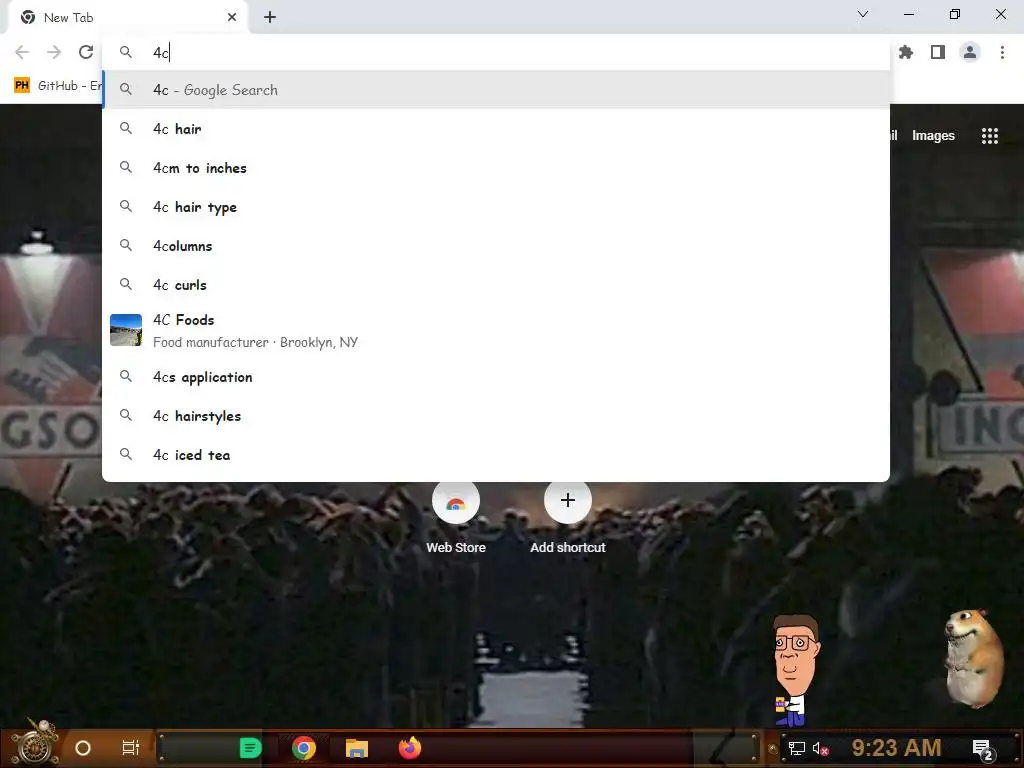Open the green notes app taskbar icon
Viewport: 1024px width, 768px height.
[251, 748]
